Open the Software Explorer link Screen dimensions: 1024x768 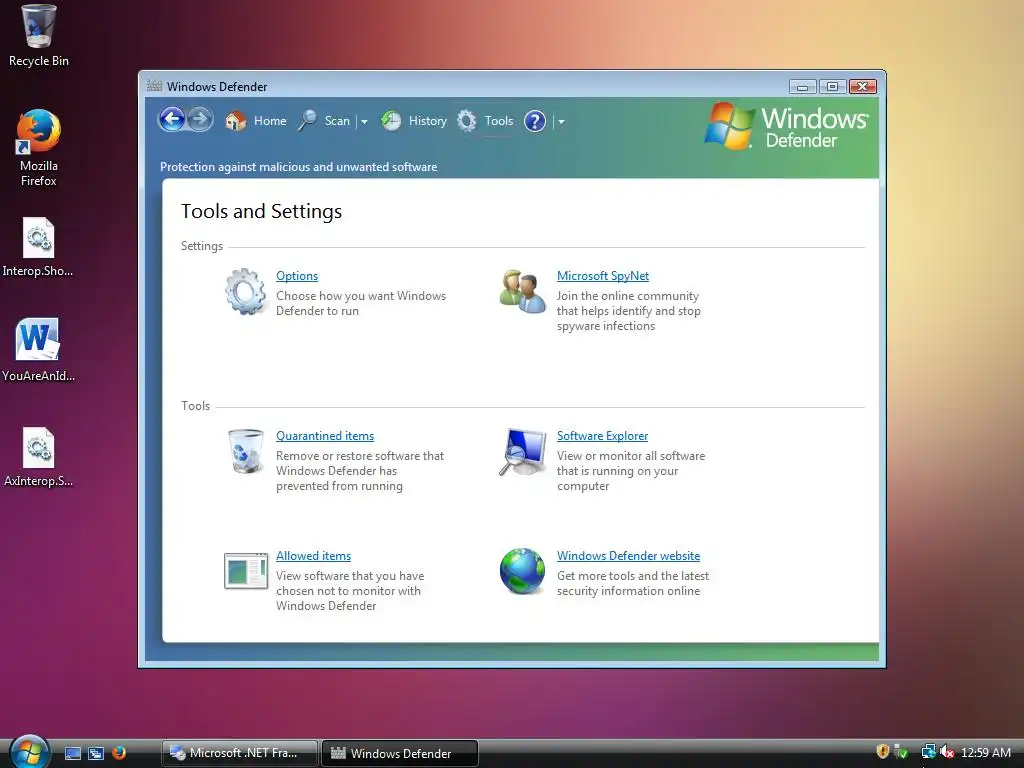pos(602,436)
